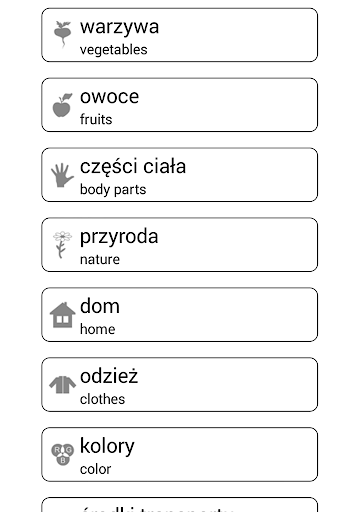Tap the radish vegetables icon
This screenshot has width=360, height=512.
click(62, 35)
